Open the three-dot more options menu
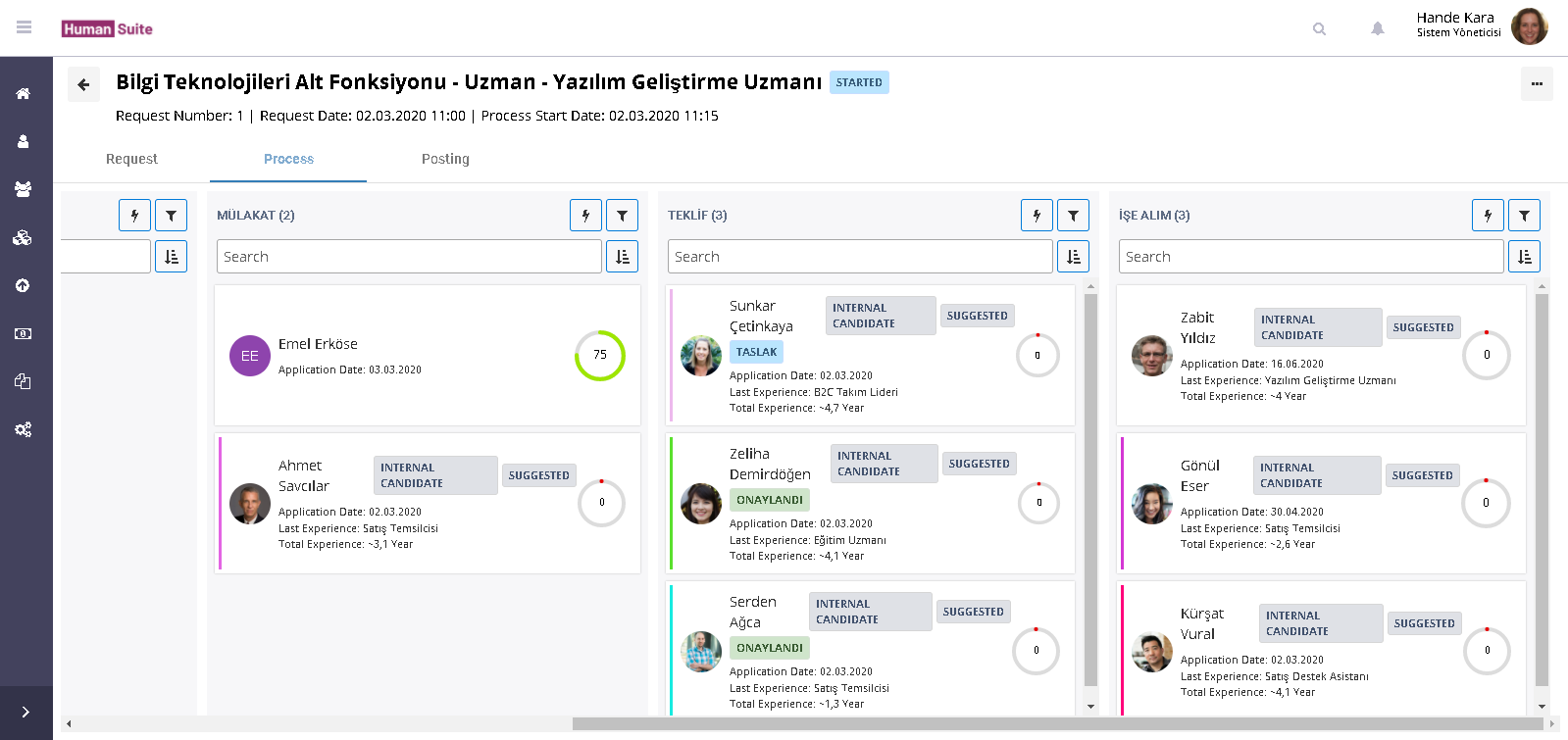1568x740 pixels. [x=1536, y=84]
